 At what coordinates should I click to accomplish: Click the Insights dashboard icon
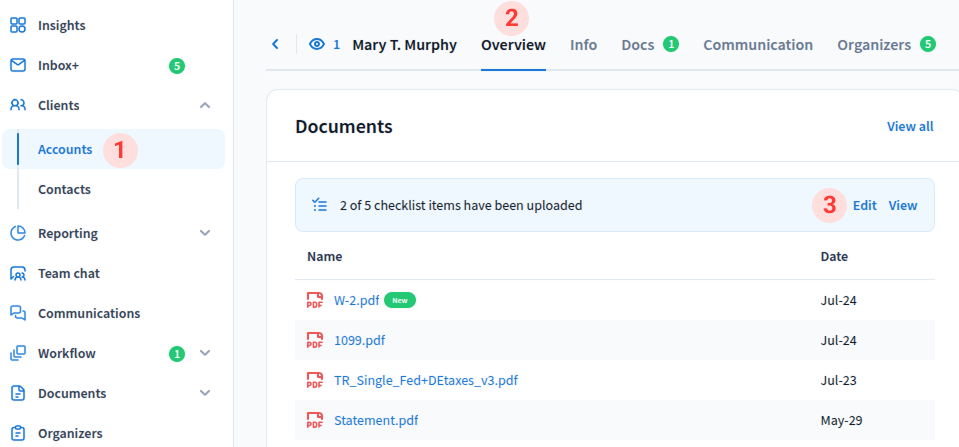pos(18,25)
